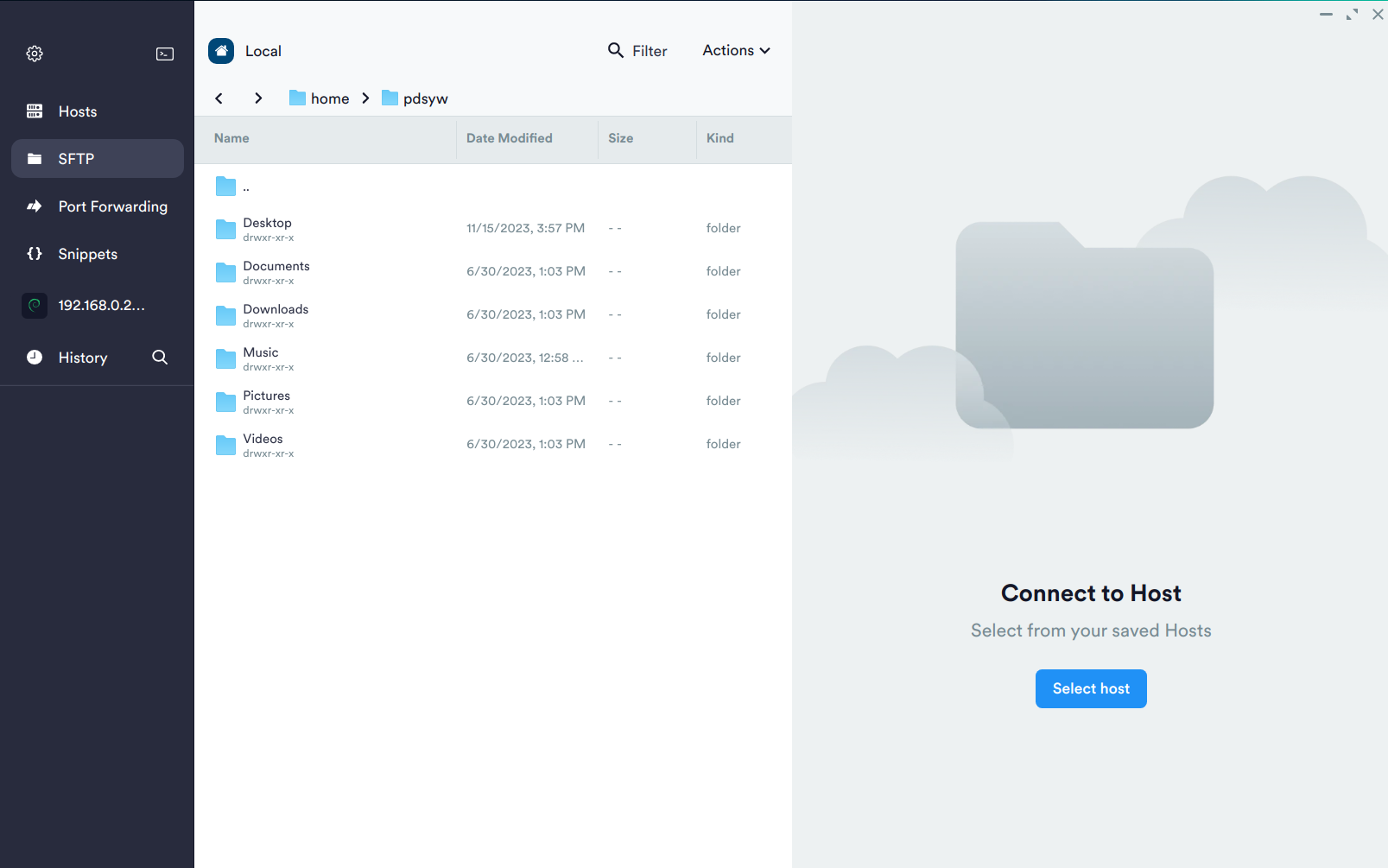Open the Snippets section
Viewport: 1388px width, 868px height.
tap(98, 254)
